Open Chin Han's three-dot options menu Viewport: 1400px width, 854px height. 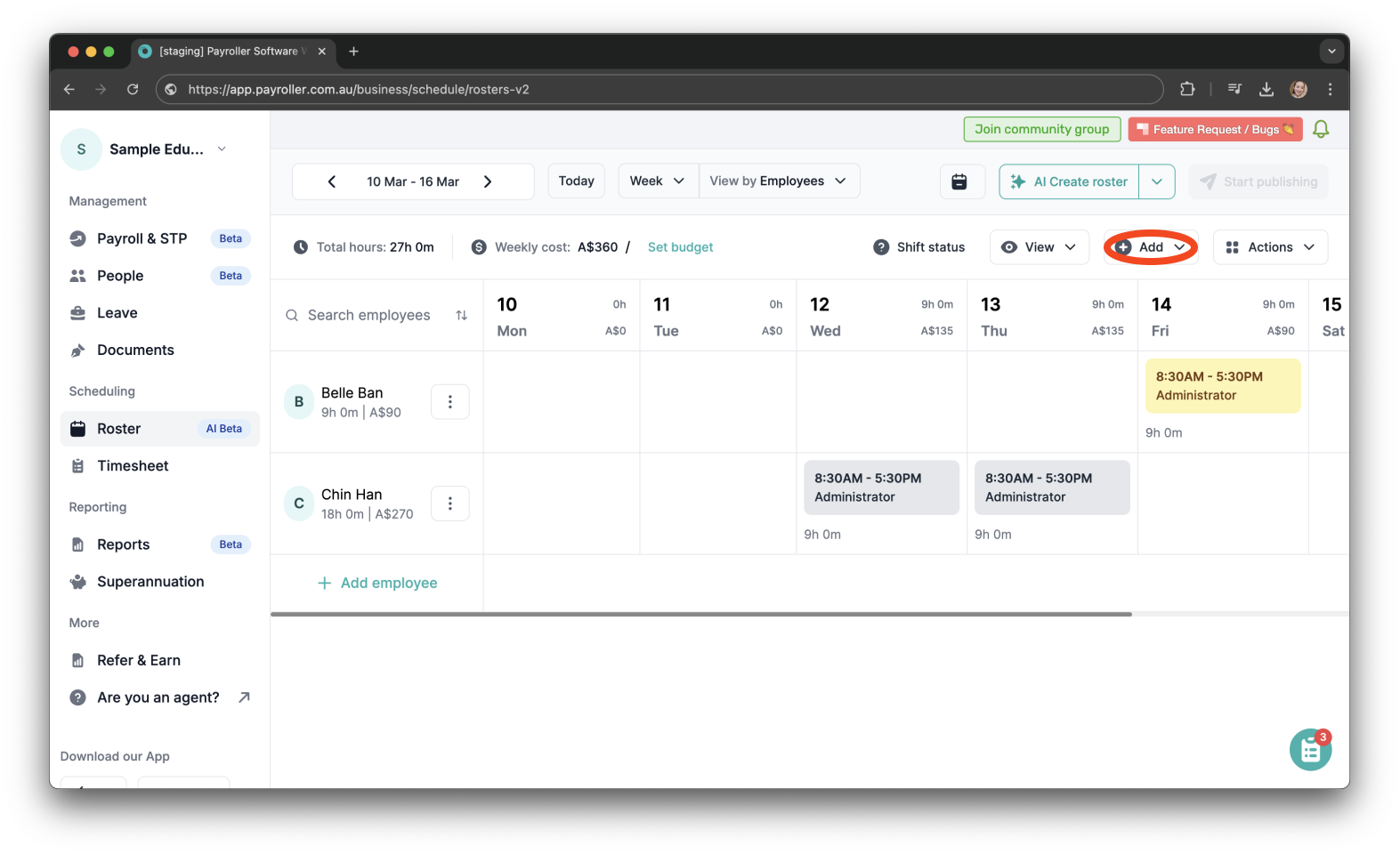click(x=450, y=504)
